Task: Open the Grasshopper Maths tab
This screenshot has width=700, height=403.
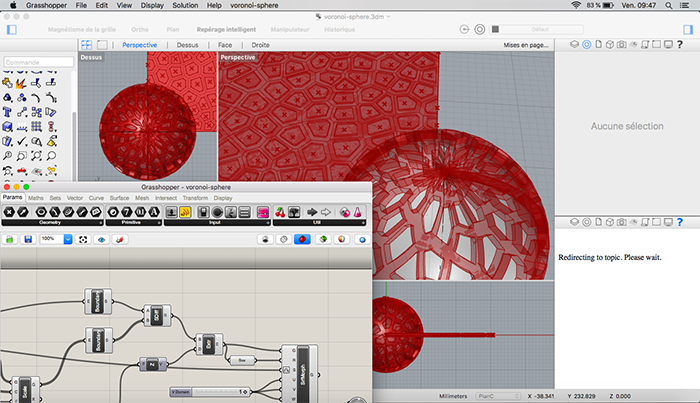Action: 36,198
